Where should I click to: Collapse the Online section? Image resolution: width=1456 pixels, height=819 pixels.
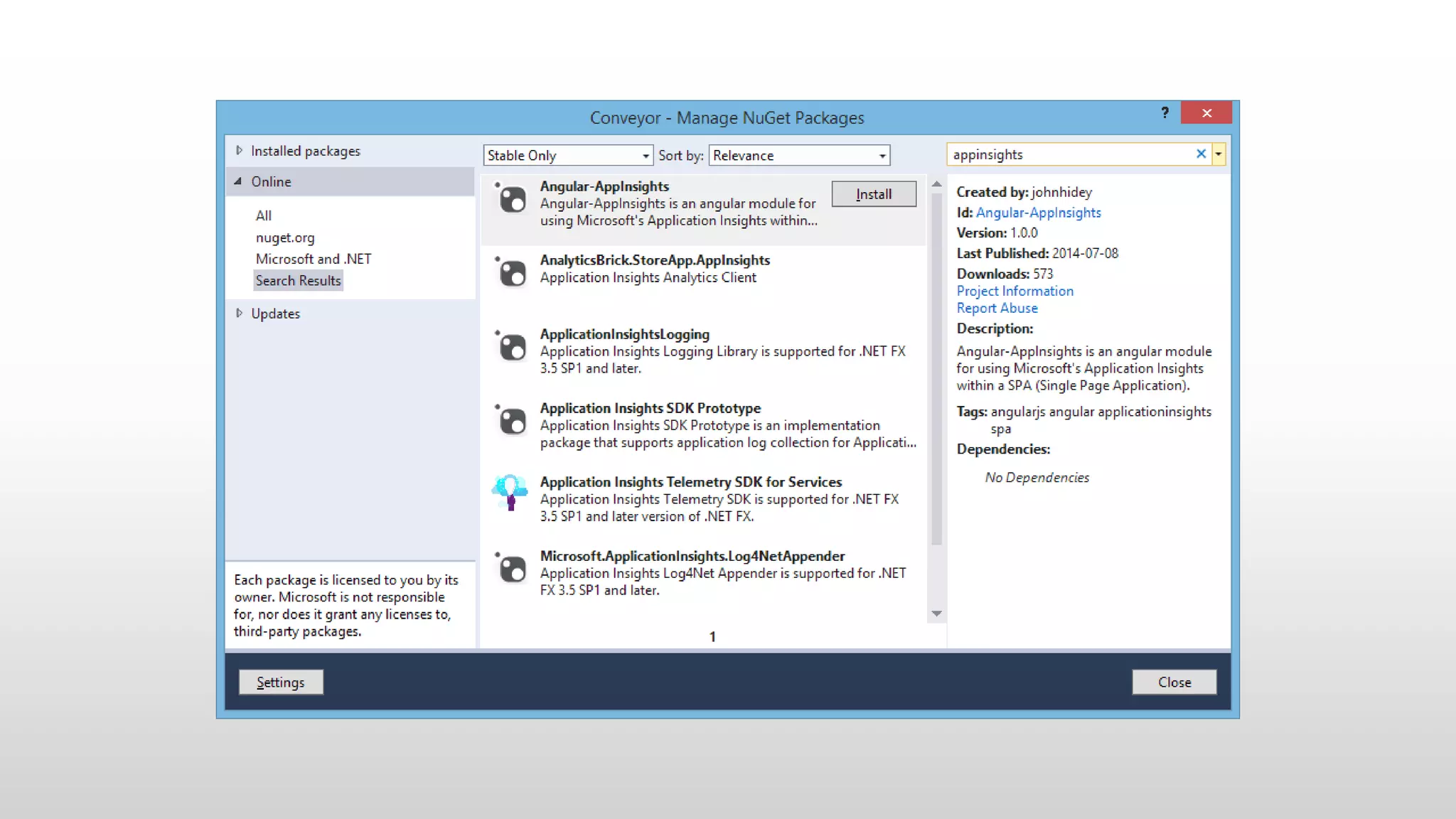point(238,181)
